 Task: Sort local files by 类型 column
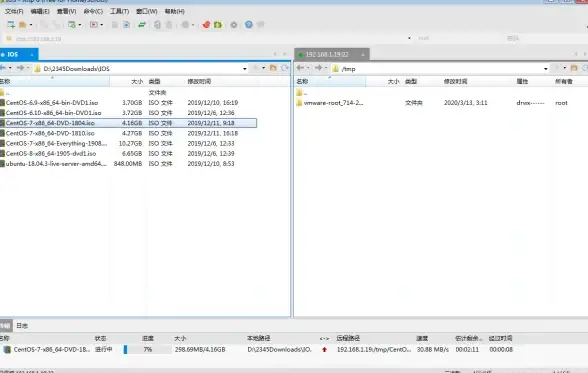coord(154,81)
